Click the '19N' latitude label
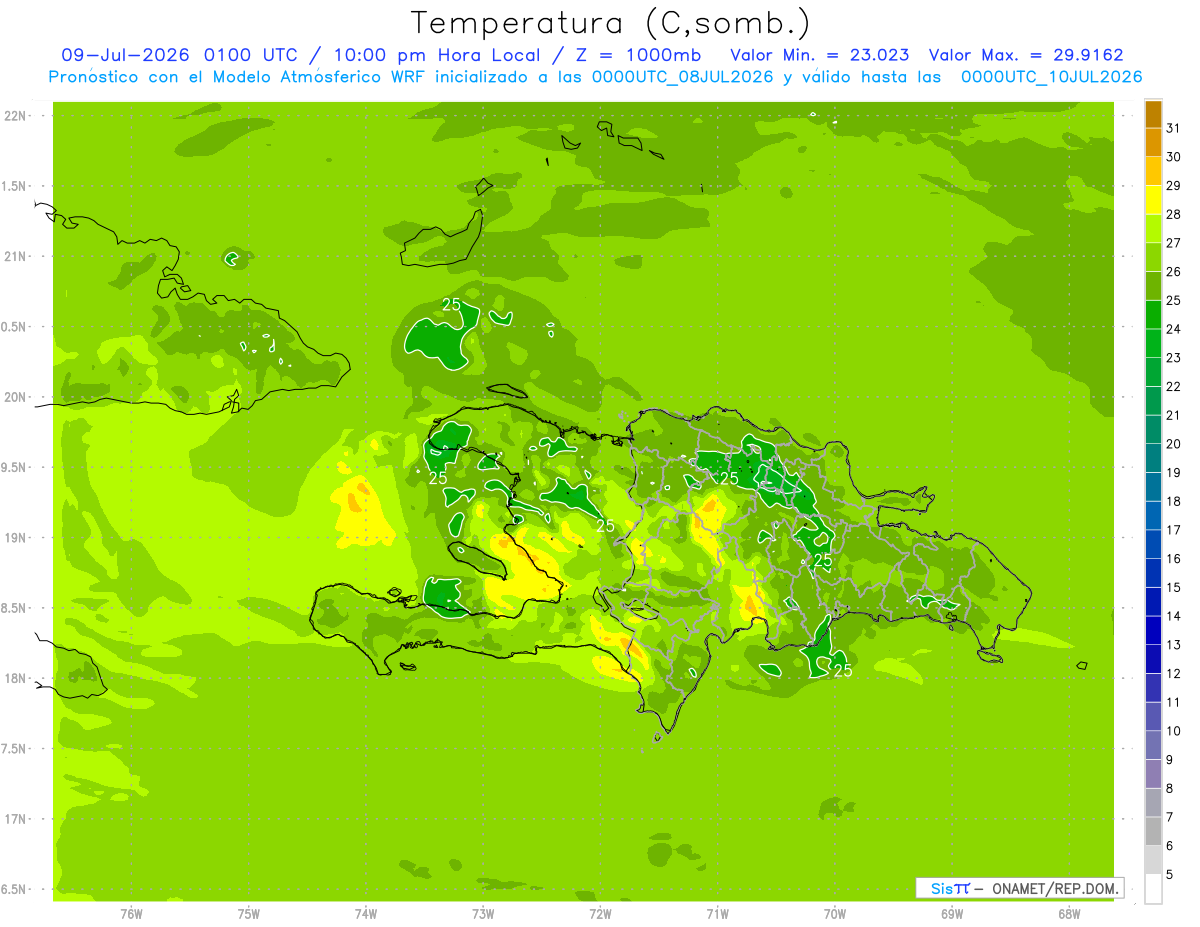 click(17, 538)
